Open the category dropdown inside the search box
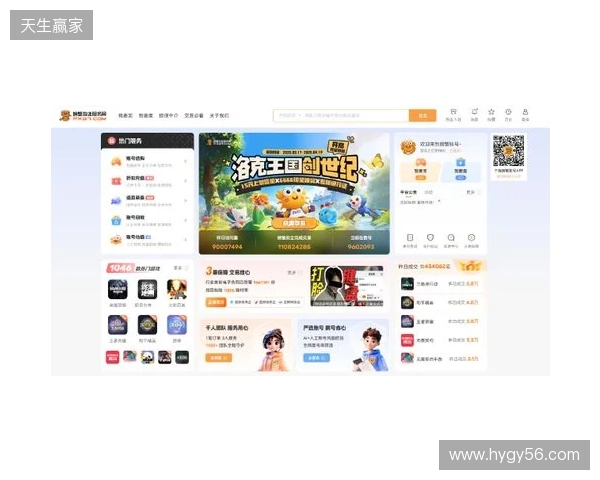The height and width of the screenshot is (480, 600). coord(290,115)
